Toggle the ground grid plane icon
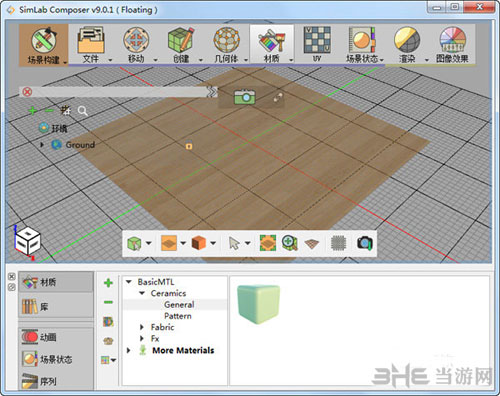This screenshot has width=500, height=396. pyautogui.click(x=312, y=244)
